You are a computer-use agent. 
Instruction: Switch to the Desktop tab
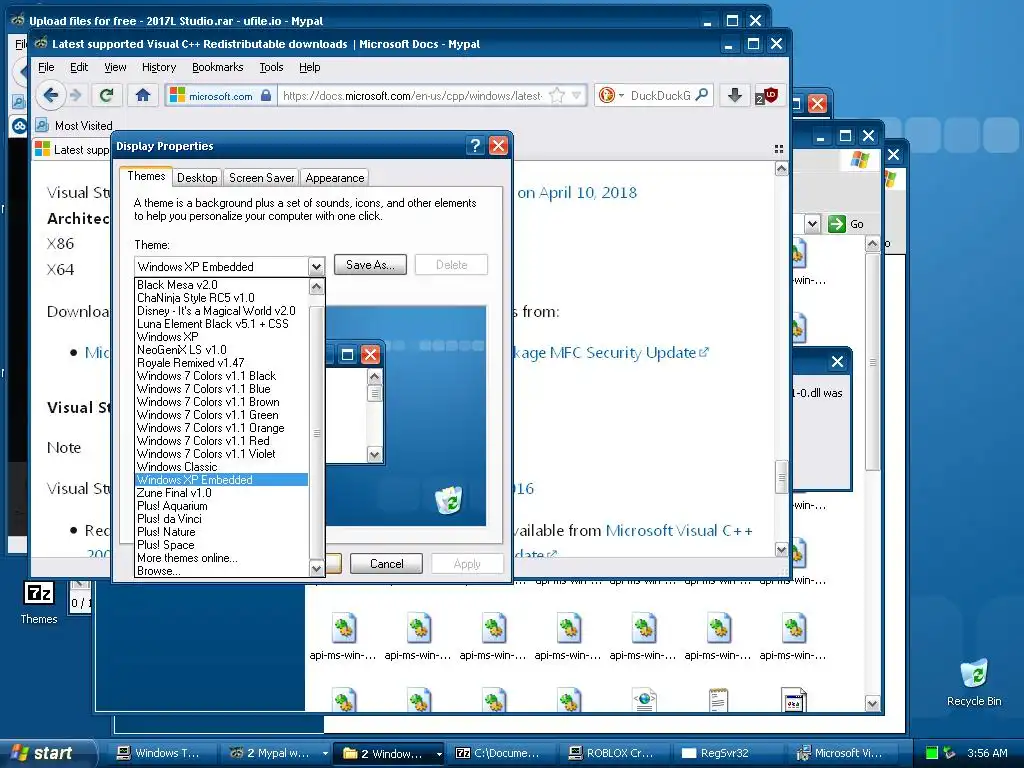[197, 178]
